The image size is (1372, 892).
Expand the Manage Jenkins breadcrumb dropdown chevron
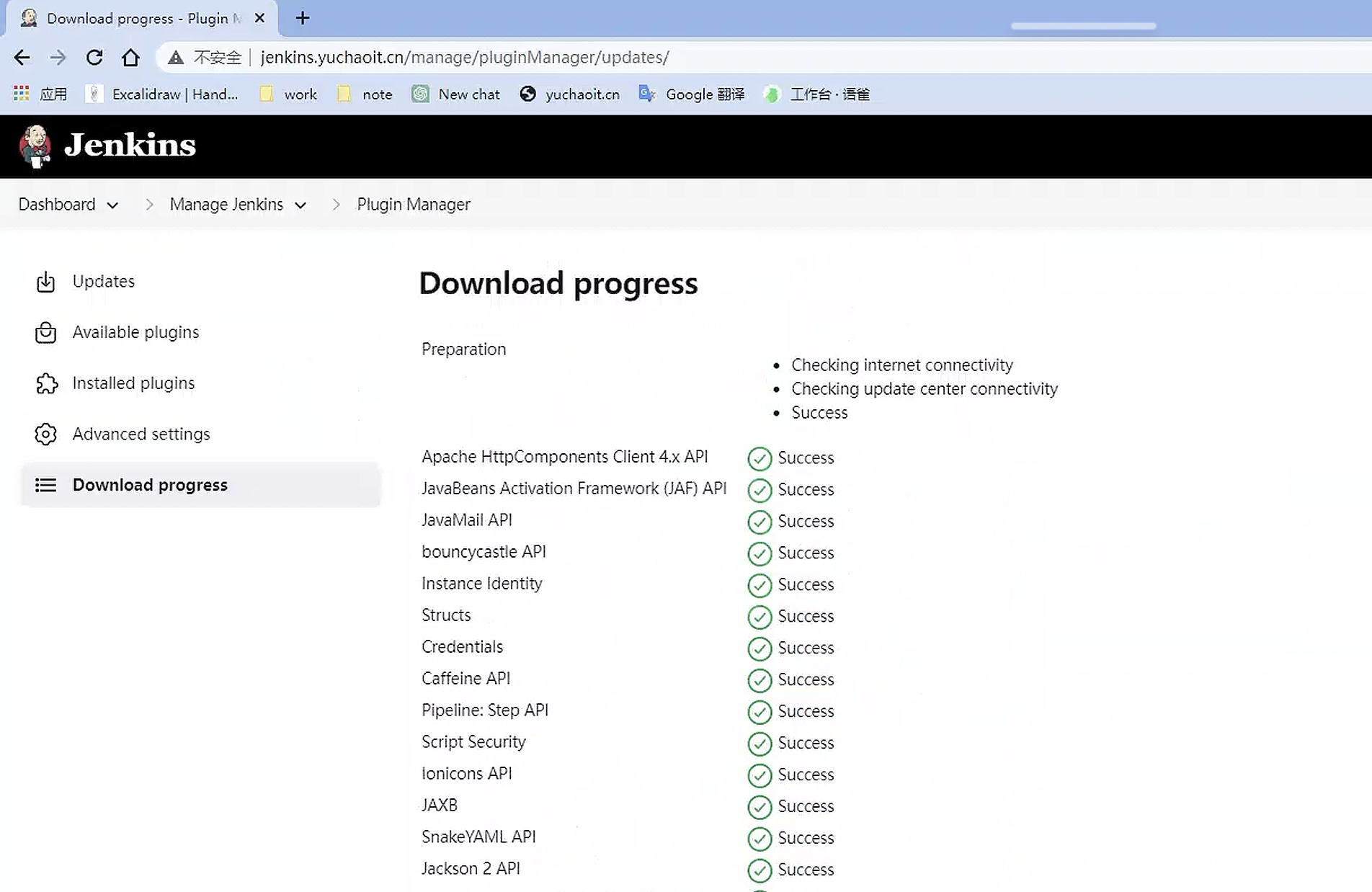pos(300,205)
